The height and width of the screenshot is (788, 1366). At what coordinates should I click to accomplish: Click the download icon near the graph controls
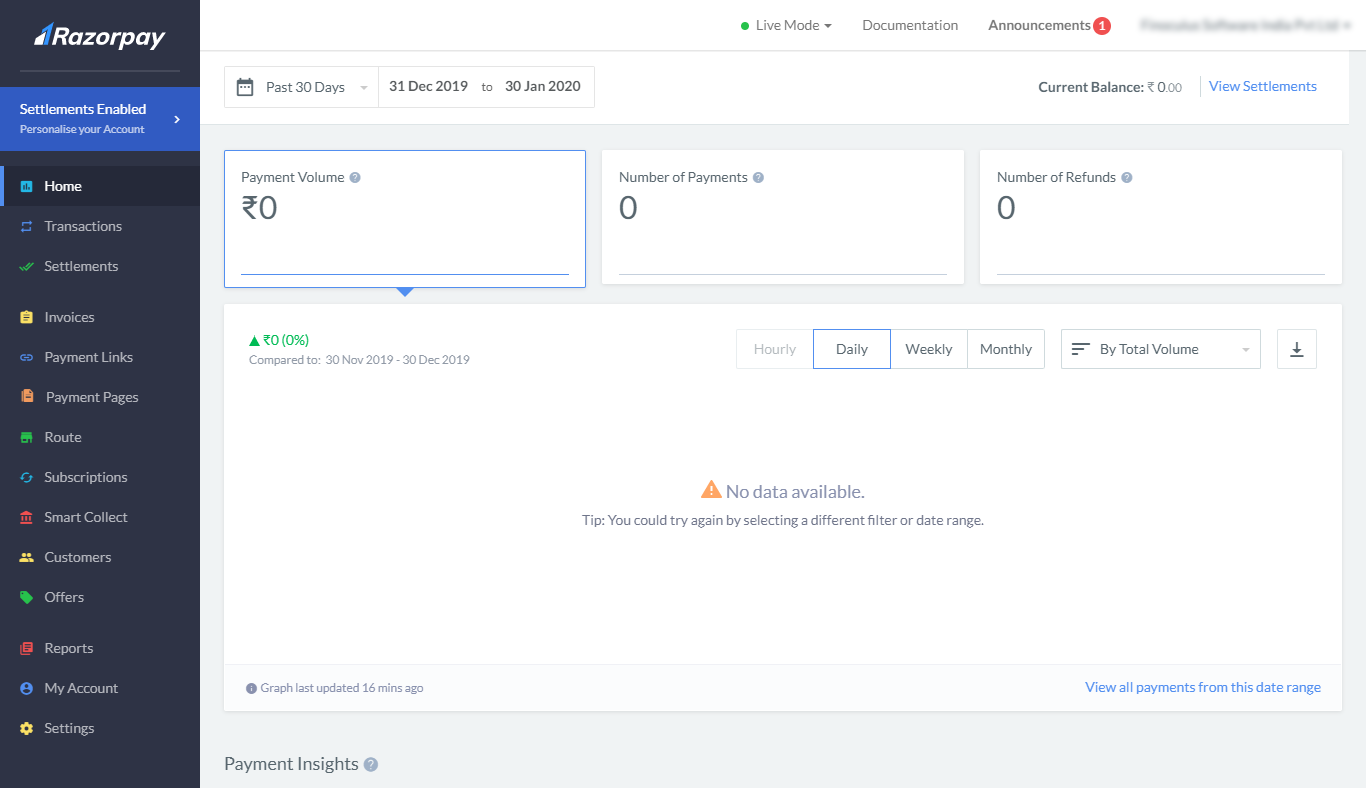1297,349
